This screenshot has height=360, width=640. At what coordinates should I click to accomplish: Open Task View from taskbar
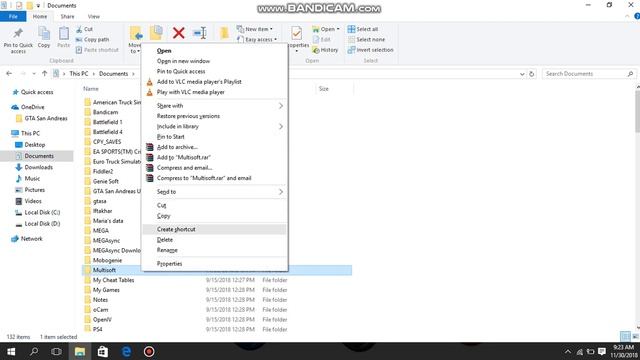pos(56,351)
